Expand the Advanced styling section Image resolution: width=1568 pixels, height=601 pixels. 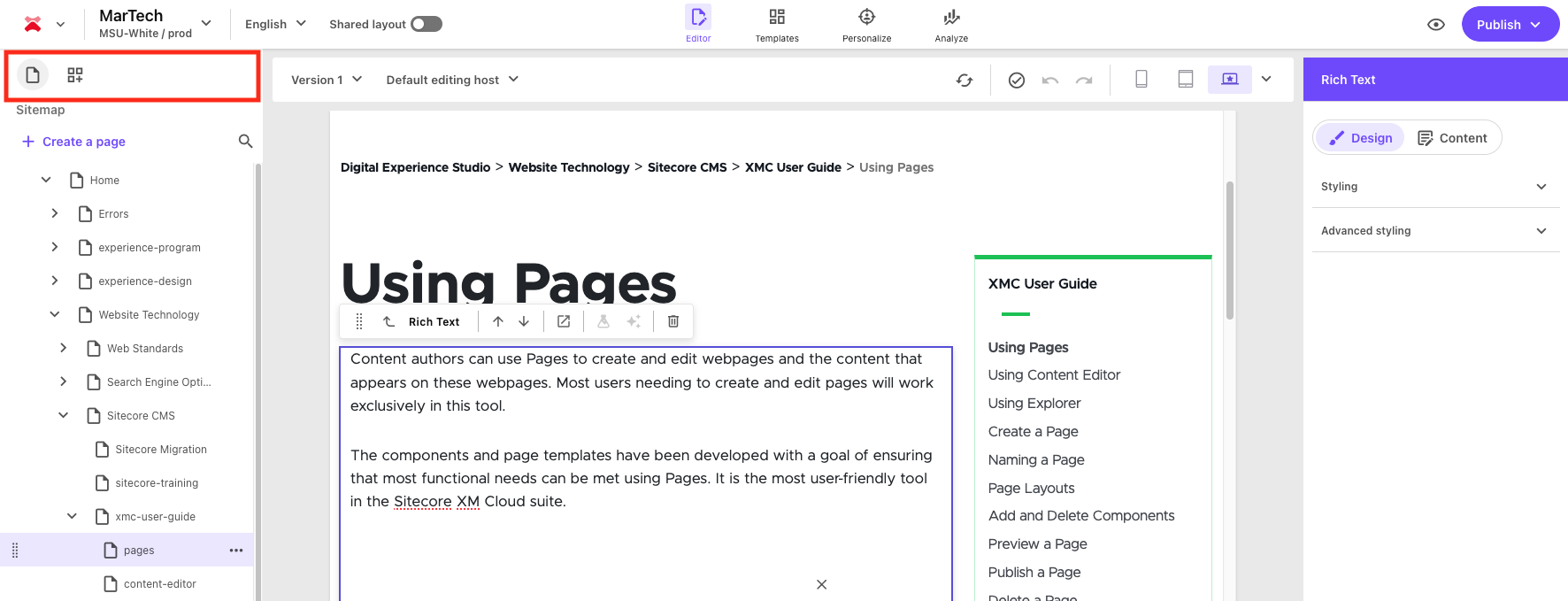tap(1434, 230)
